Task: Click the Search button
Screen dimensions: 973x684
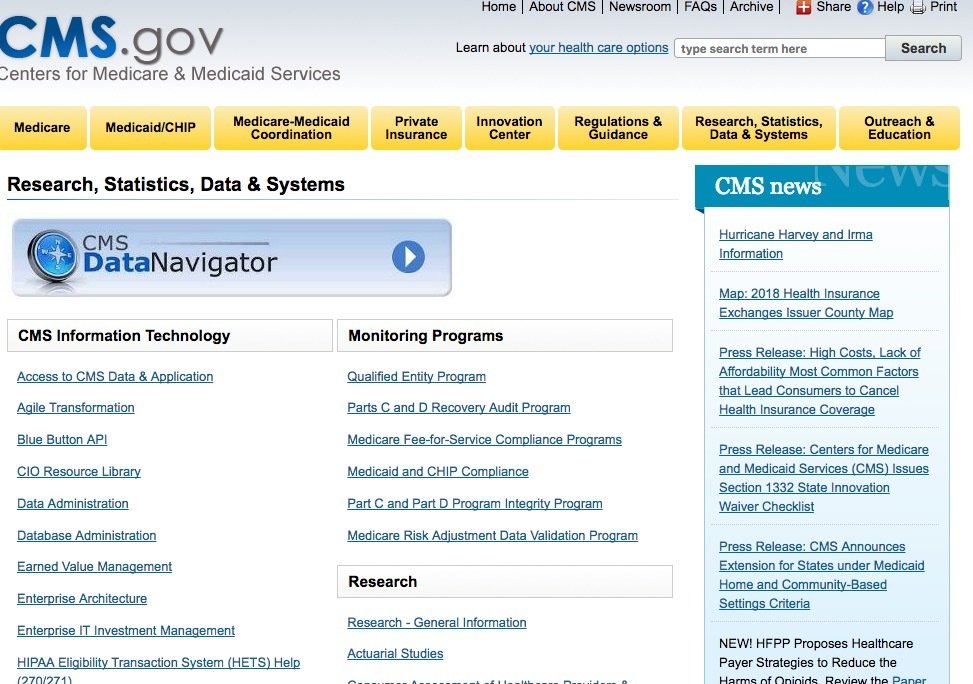Action: [x=923, y=48]
